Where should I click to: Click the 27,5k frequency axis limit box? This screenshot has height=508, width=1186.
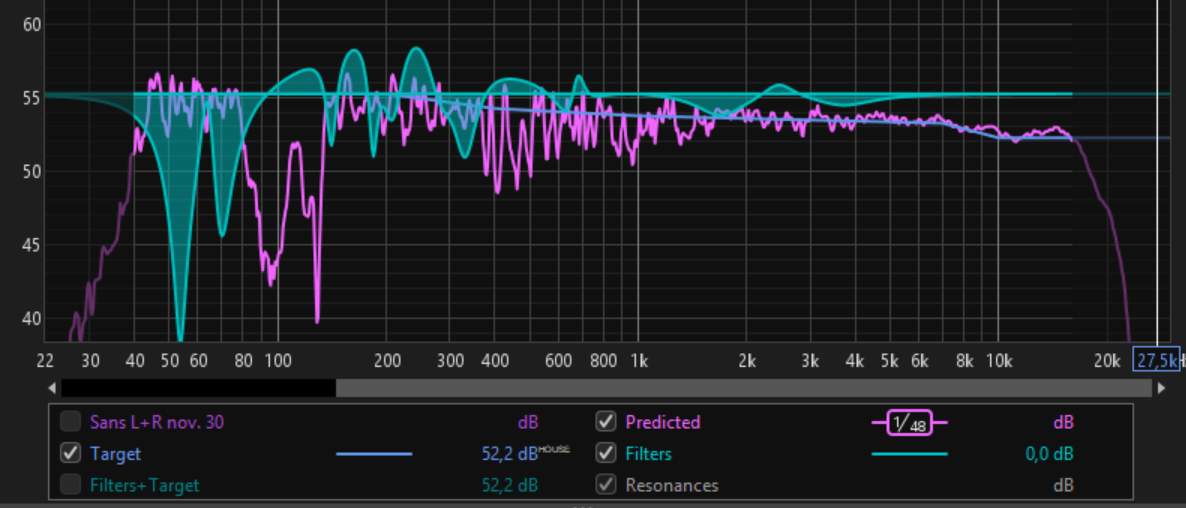click(x=1155, y=360)
